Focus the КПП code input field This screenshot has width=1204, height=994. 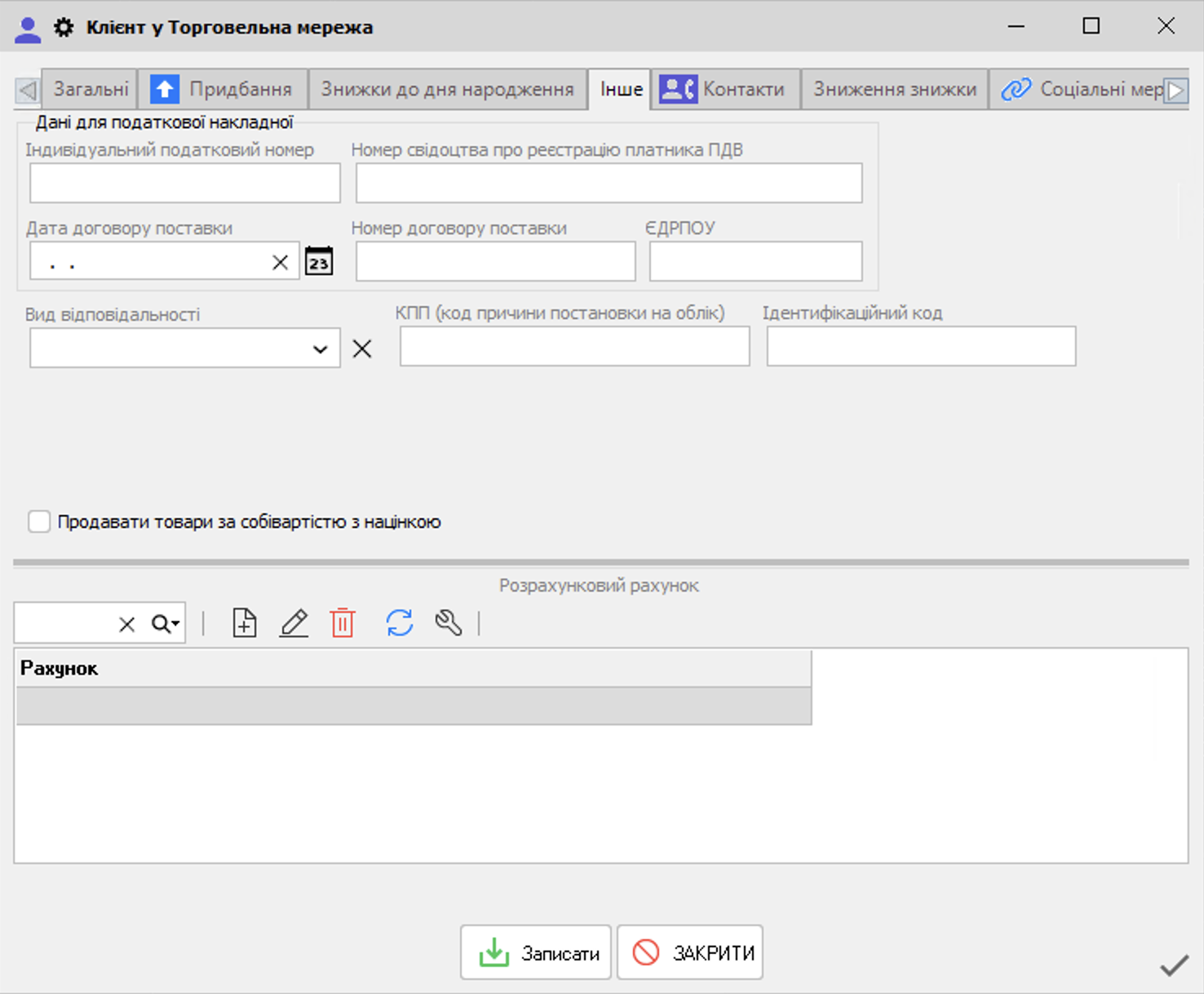click(574, 346)
